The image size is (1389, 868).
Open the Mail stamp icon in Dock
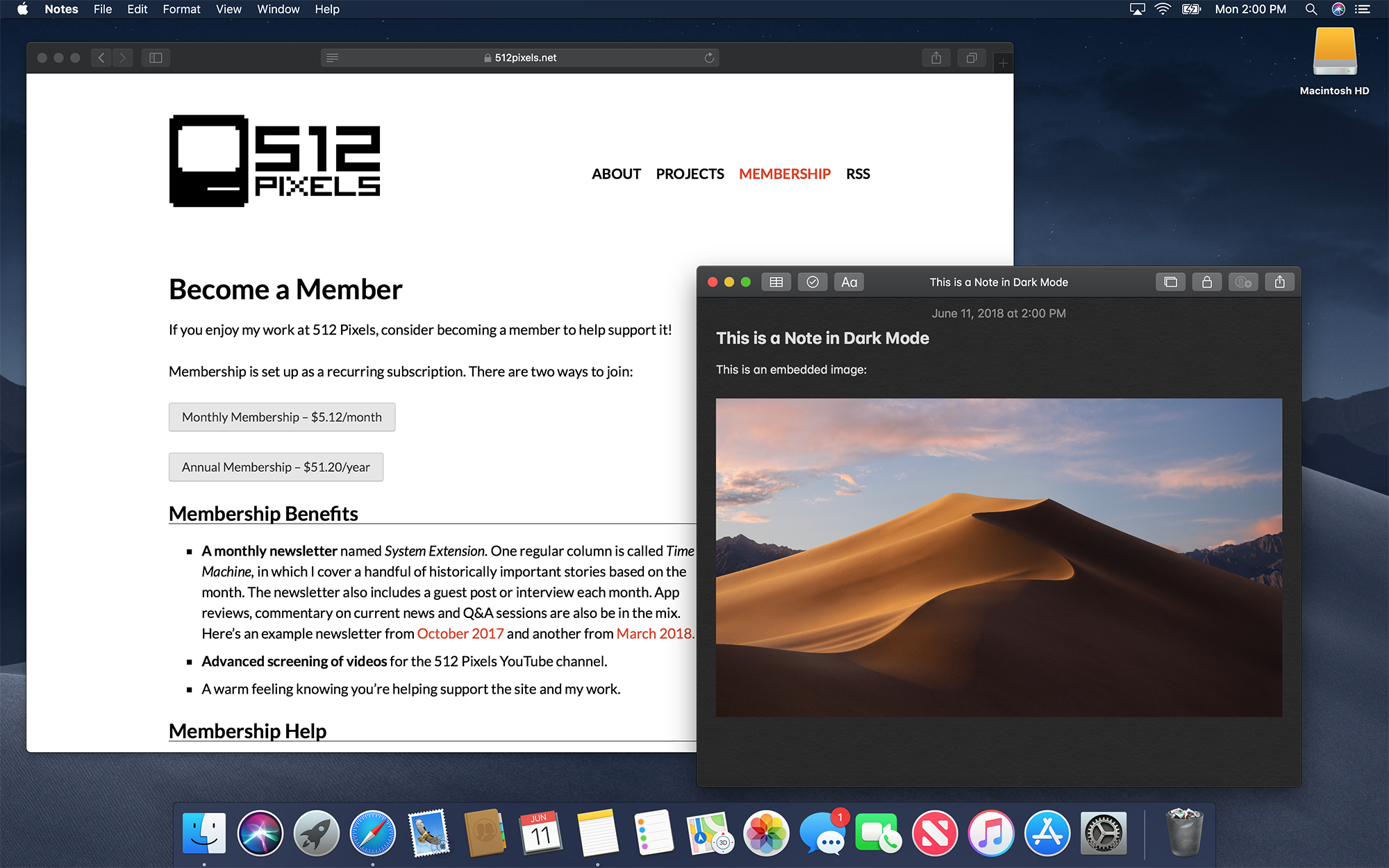pos(429,833)
